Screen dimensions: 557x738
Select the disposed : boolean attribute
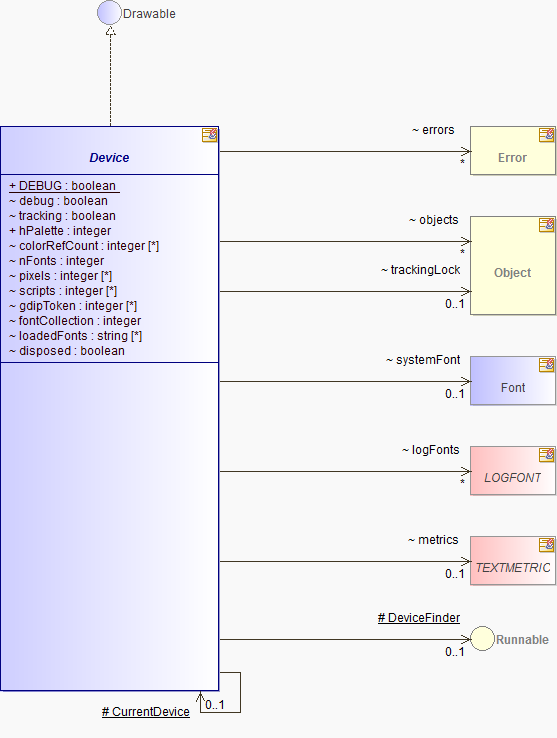pos(67,351)
